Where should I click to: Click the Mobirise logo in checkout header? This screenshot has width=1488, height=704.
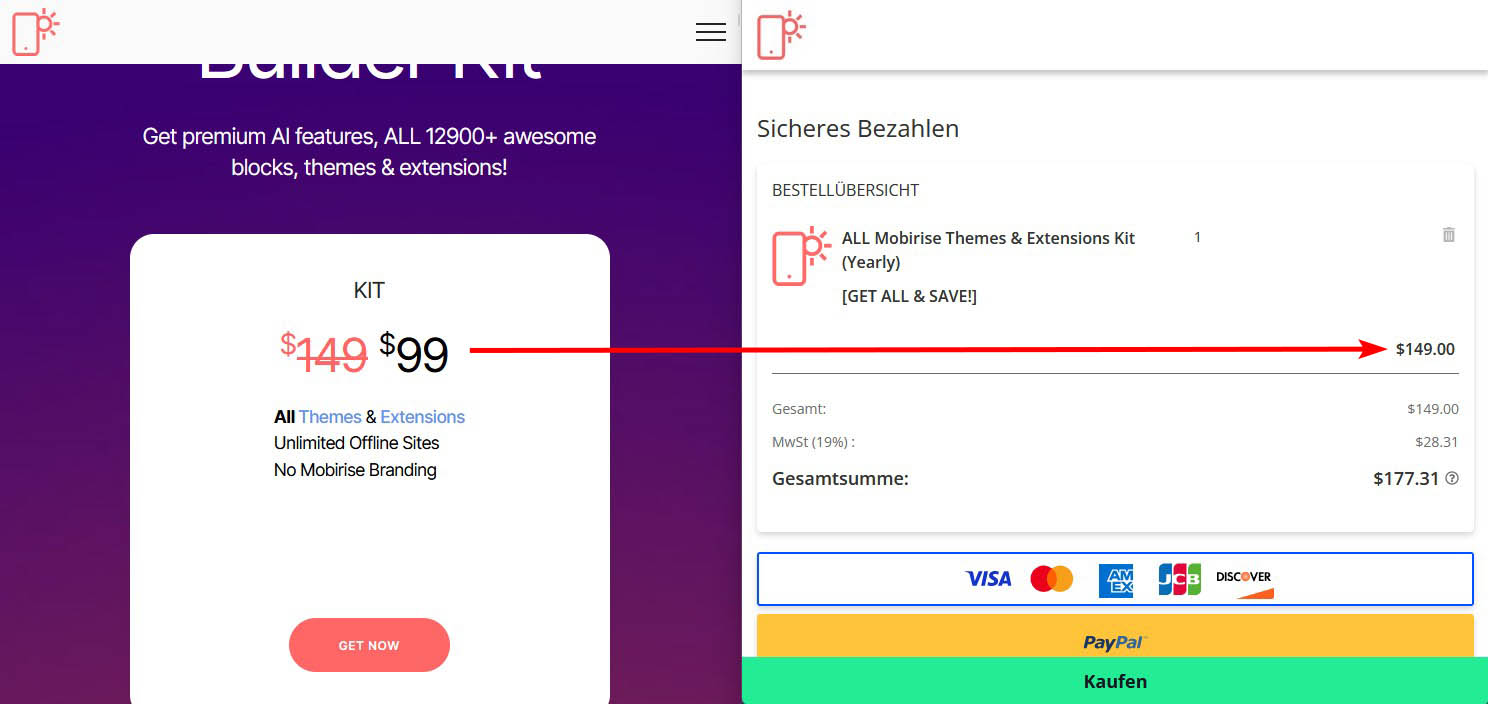pyautogui.click(x=780, y=36)
